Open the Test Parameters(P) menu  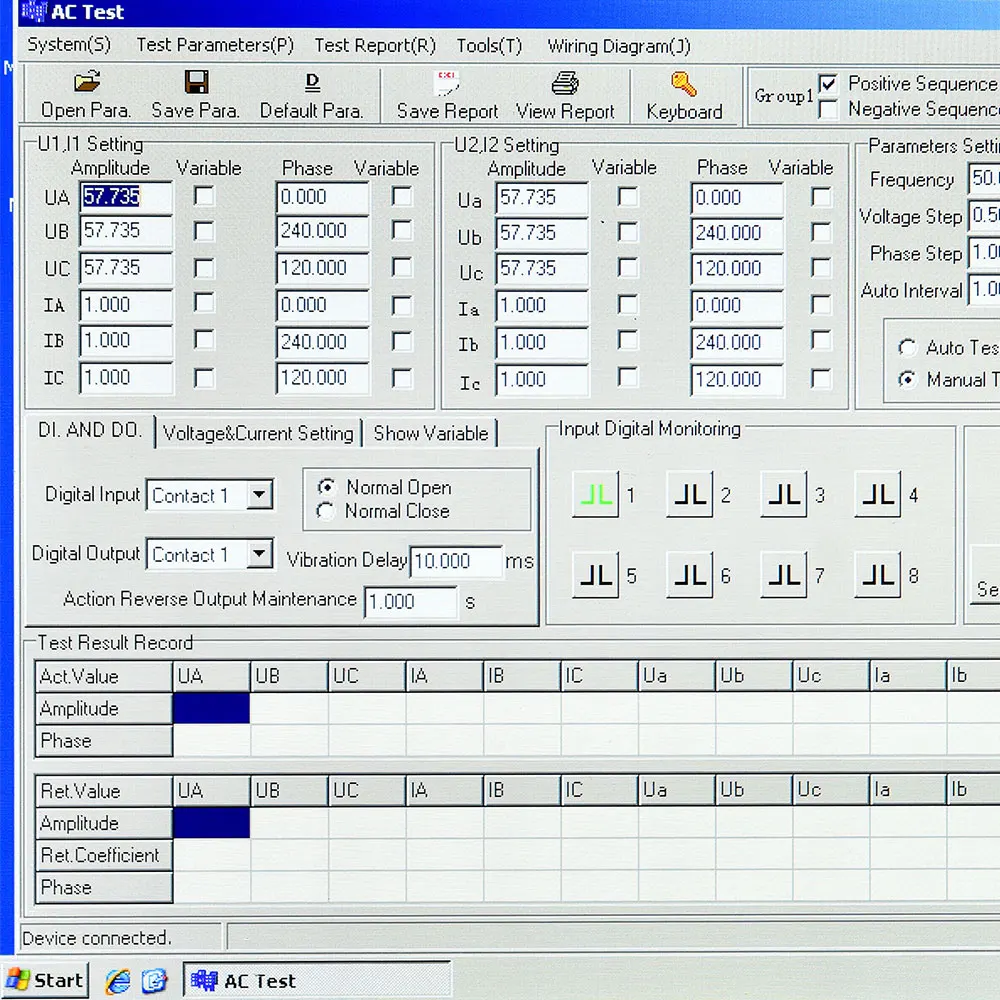[x=214, y=45]
